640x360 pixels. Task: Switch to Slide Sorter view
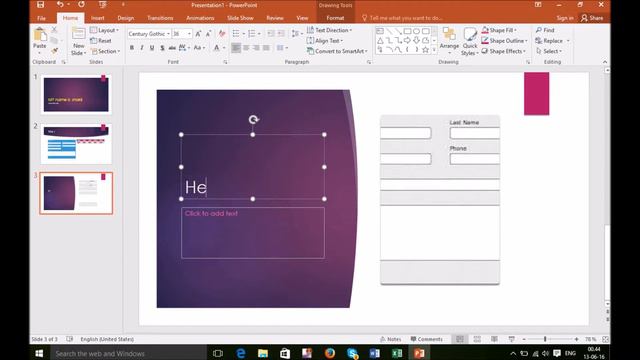pyautogui.click(x=477, y=339)
